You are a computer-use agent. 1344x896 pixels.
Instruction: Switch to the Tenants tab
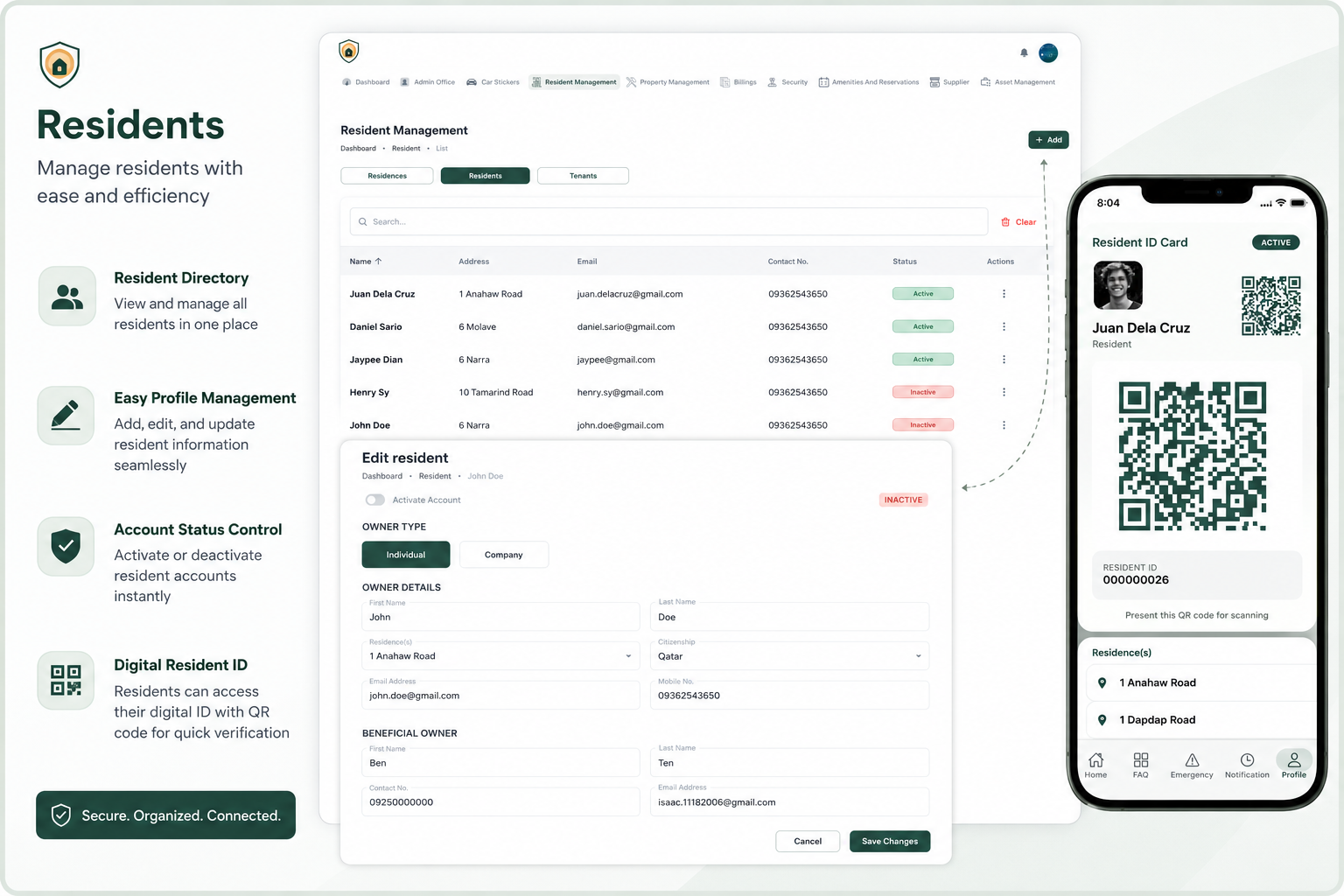(x=583, y=176)
